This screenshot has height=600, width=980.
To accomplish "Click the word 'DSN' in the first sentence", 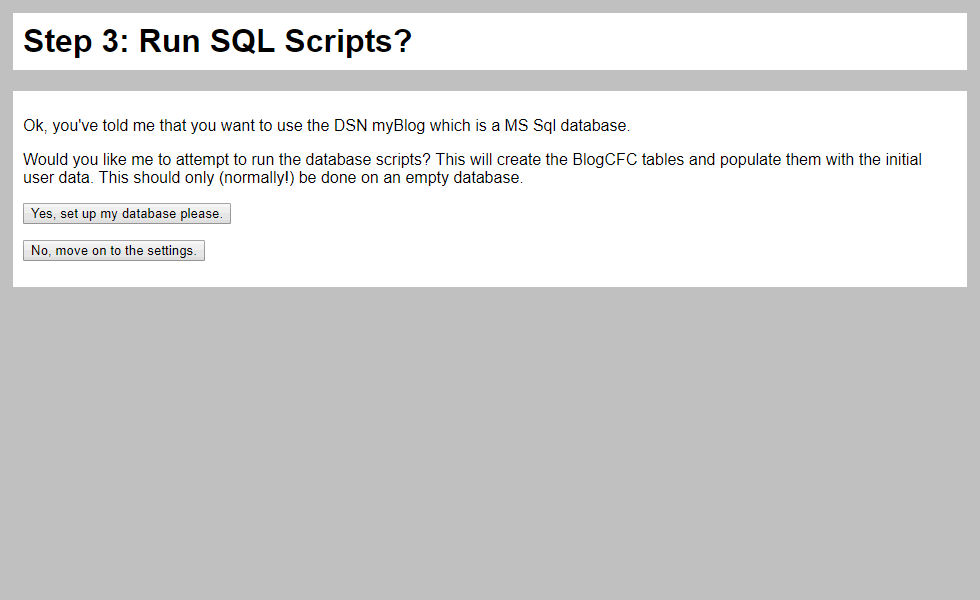I will tap(351, 126).
